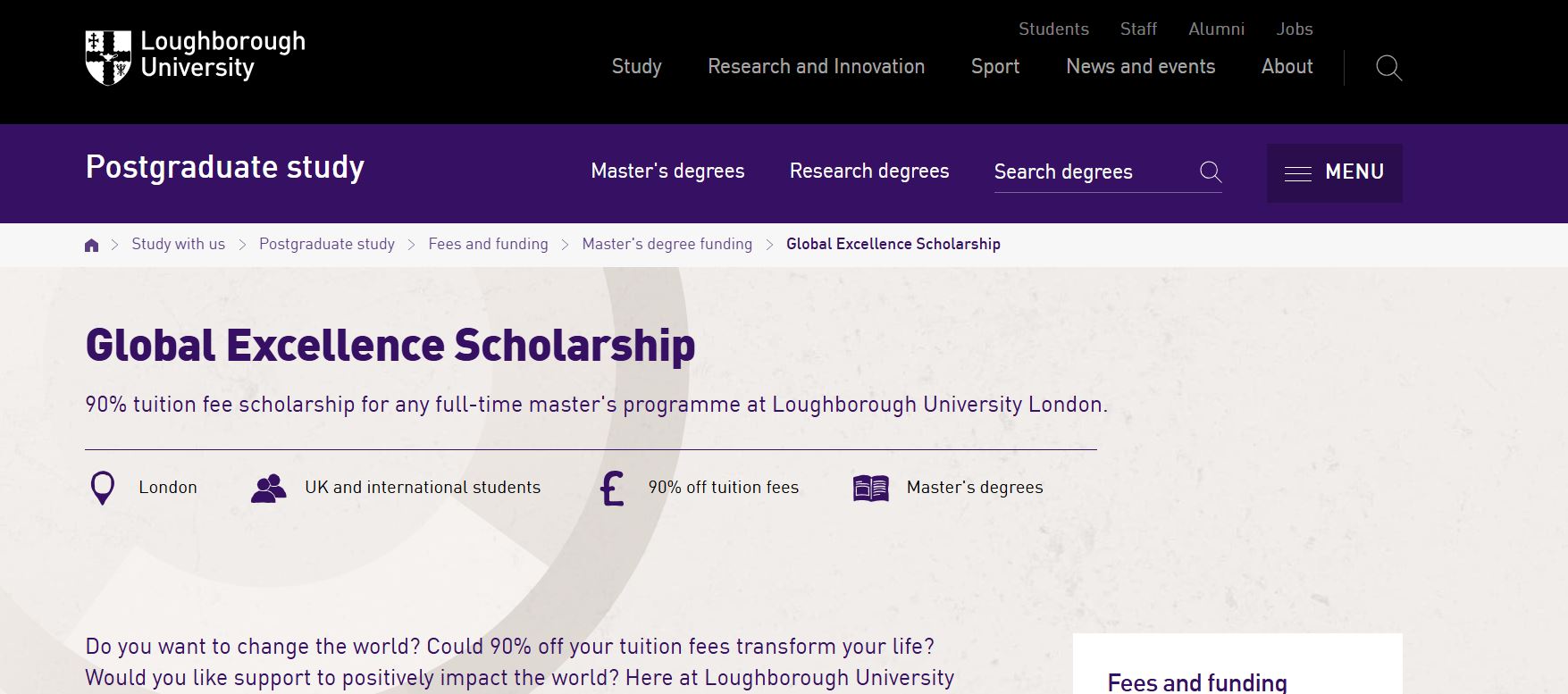Open Research and Innovation menu
Image resolution: width=1568 pixels, height=694 pixels.
tap(816, 67)
